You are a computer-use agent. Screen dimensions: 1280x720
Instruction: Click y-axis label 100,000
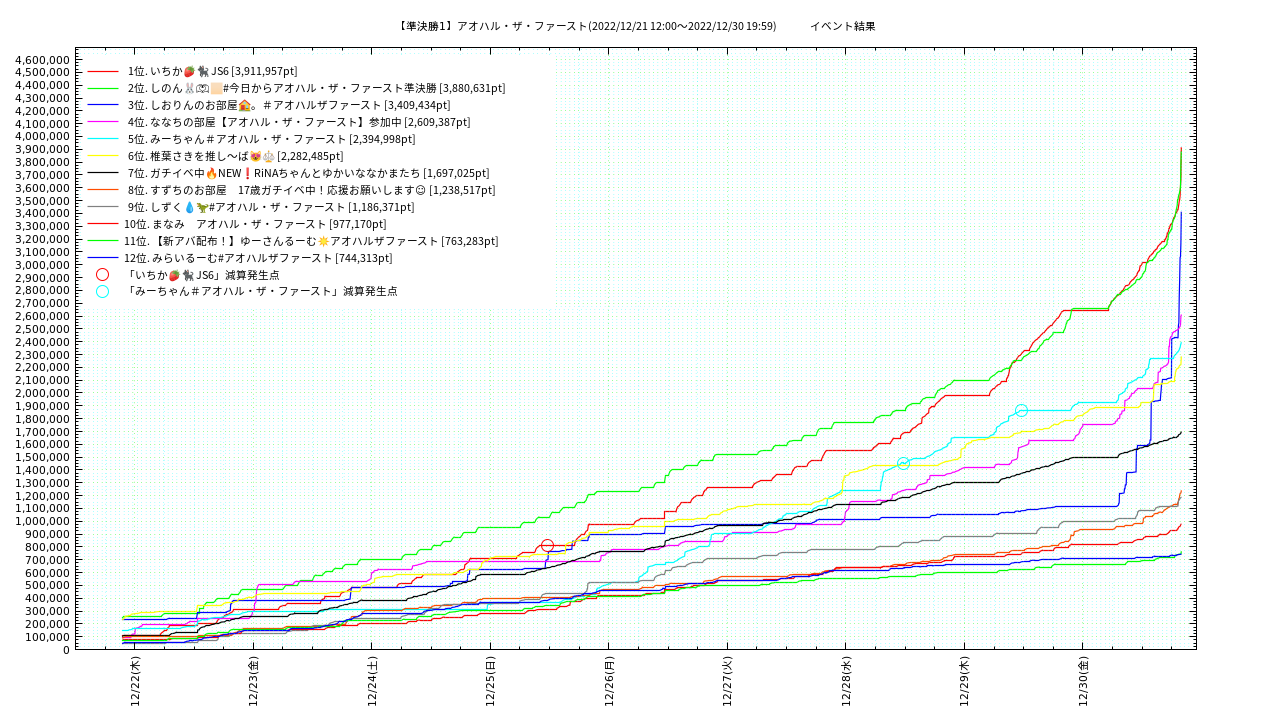(x=48, y=637)
